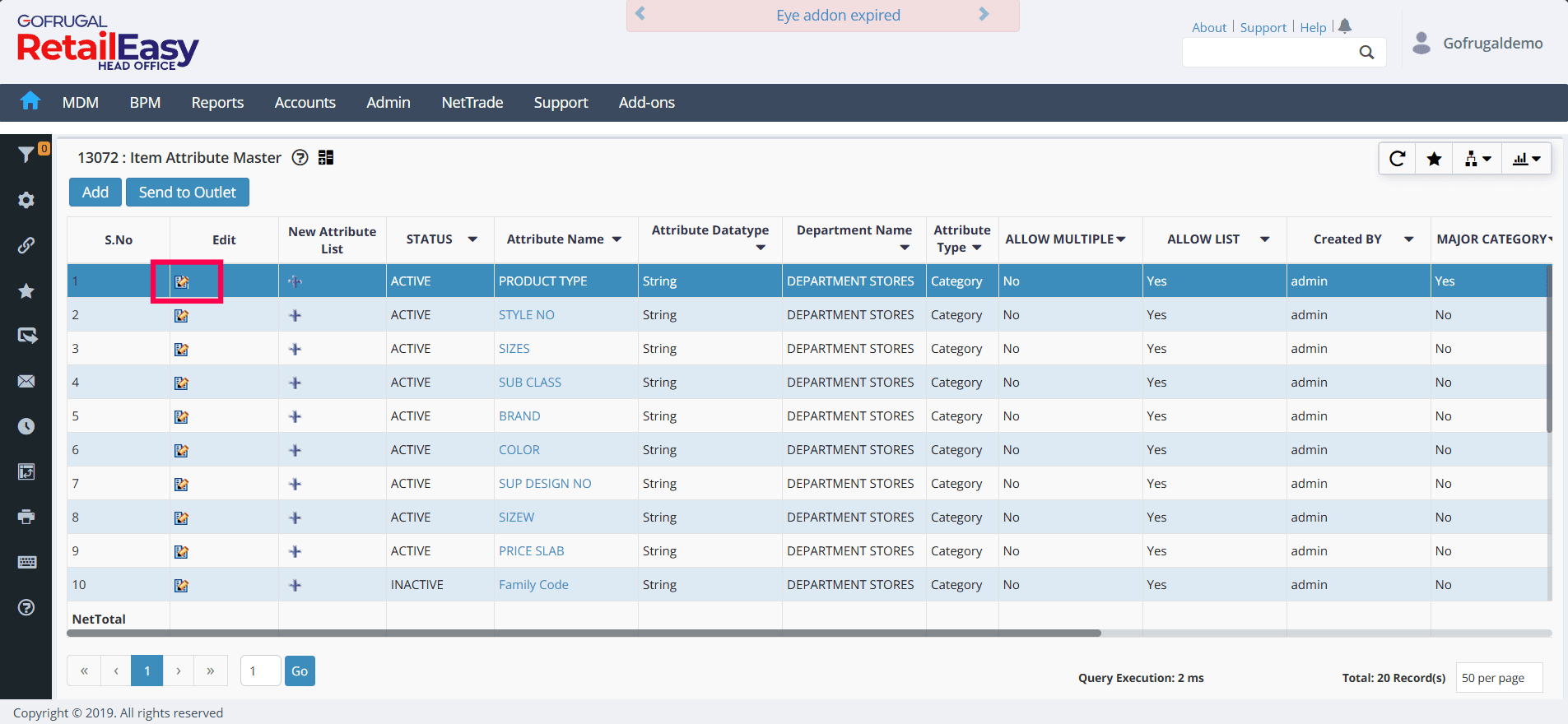The height and width of the screenshot is (724, 1568).
Task: Open the filter icon in left sidebar
Action: (26, 154)
